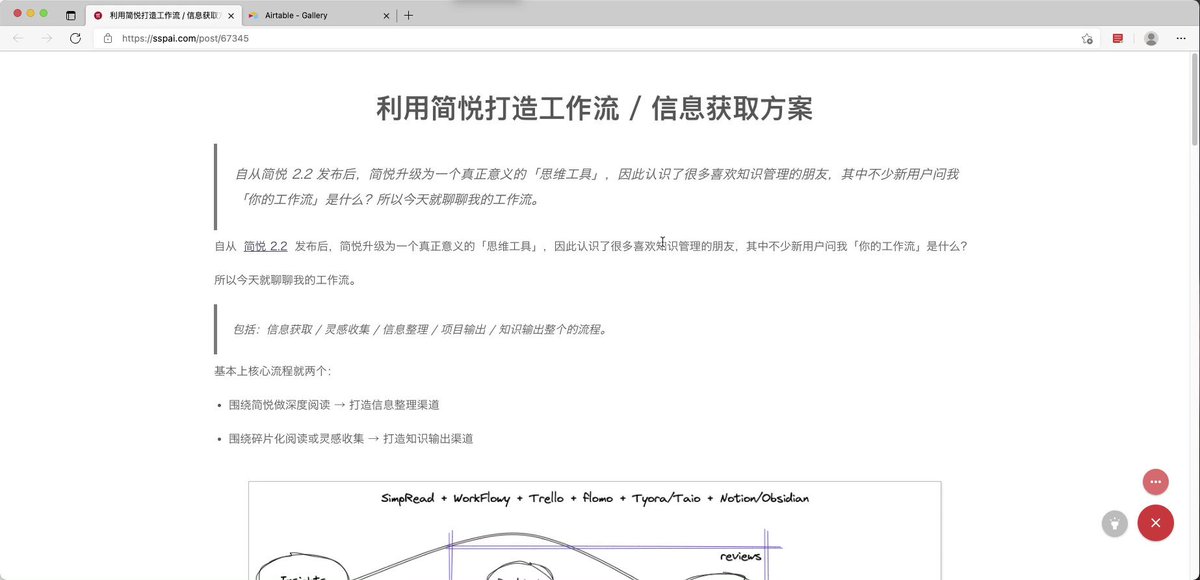Click bullet text 围绕碎片化阅读或灵感收集
Image resolution: width=1200 pixels, height=580 pixels.
click(x=296, y=439)
